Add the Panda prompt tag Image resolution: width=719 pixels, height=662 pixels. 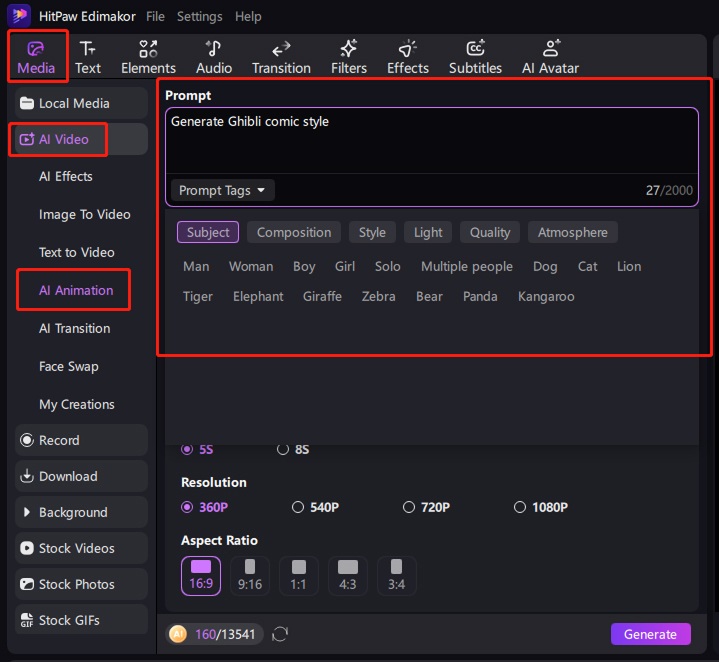pyautogui.click(x=480, y=297)
